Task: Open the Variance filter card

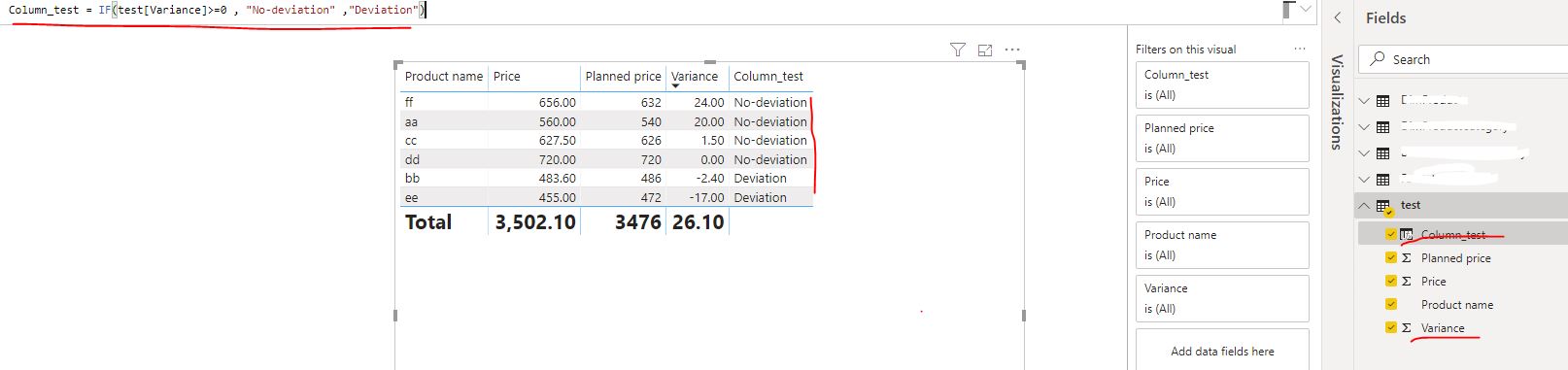Action: 1222,298
